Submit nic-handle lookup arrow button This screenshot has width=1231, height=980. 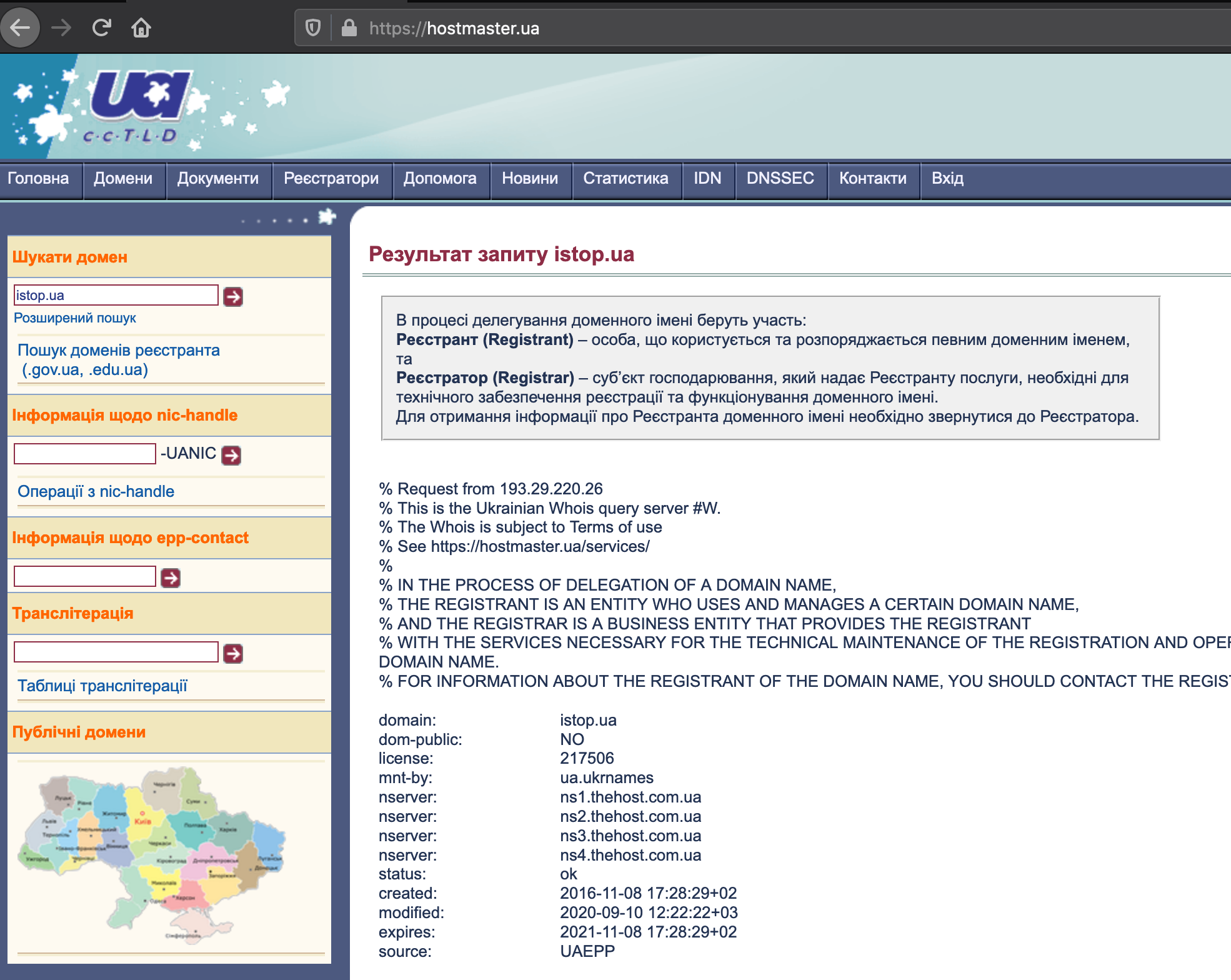click(231, 455)
